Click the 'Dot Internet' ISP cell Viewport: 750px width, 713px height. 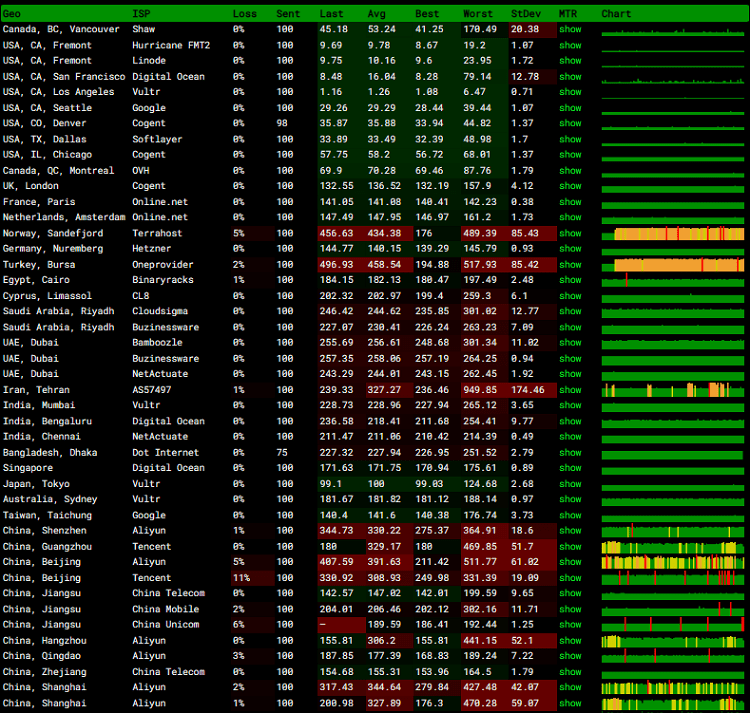[165, 452]
